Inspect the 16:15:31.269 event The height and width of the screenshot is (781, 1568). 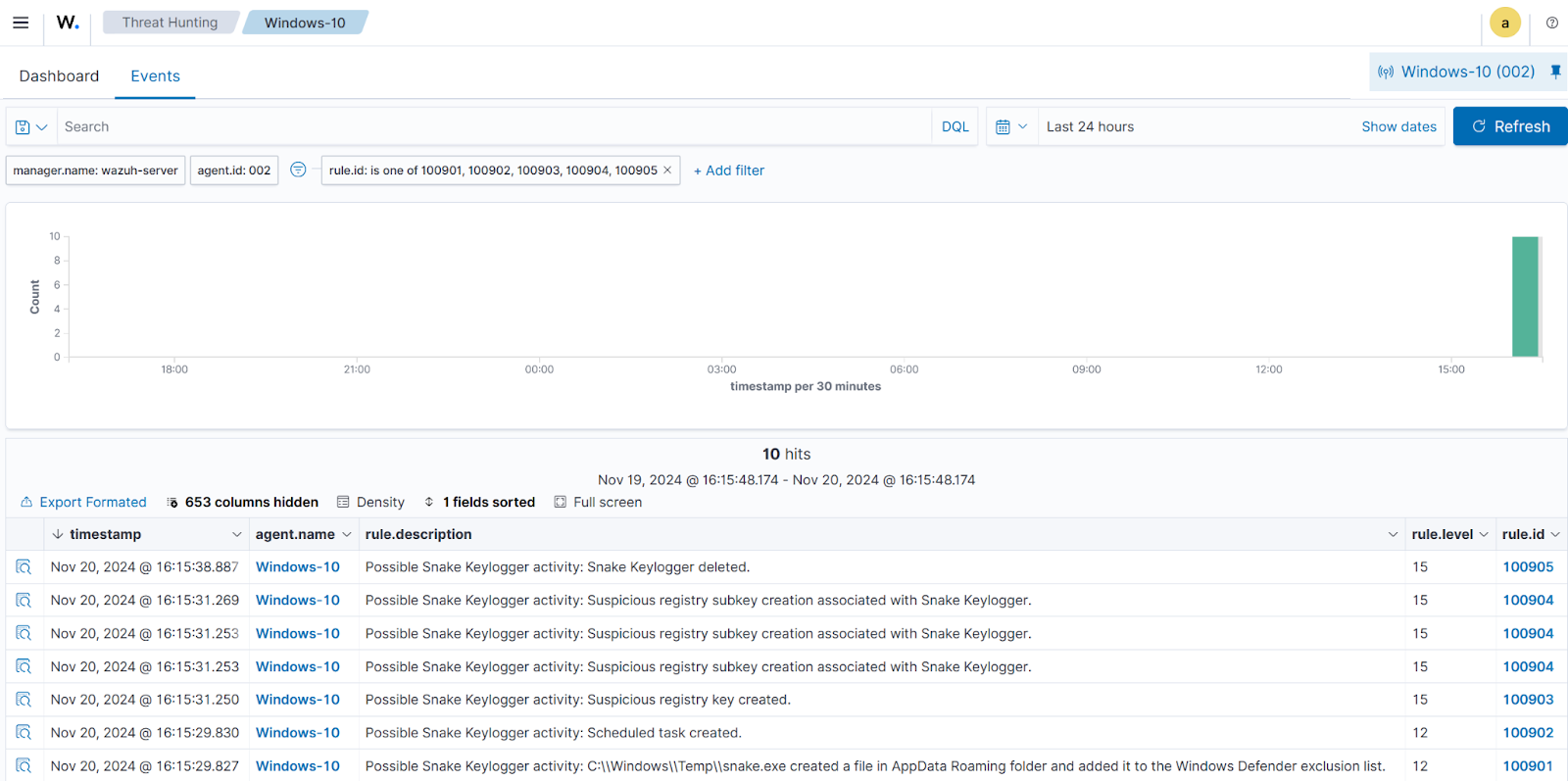24,601
